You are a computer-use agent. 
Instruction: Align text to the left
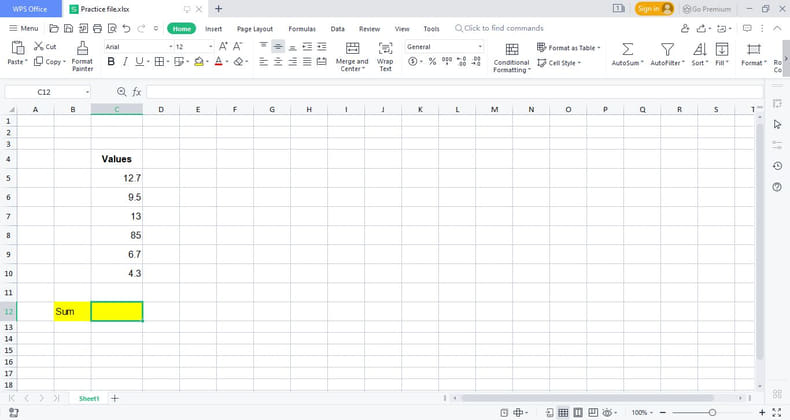pyautogui.click(x=264, y=61)
